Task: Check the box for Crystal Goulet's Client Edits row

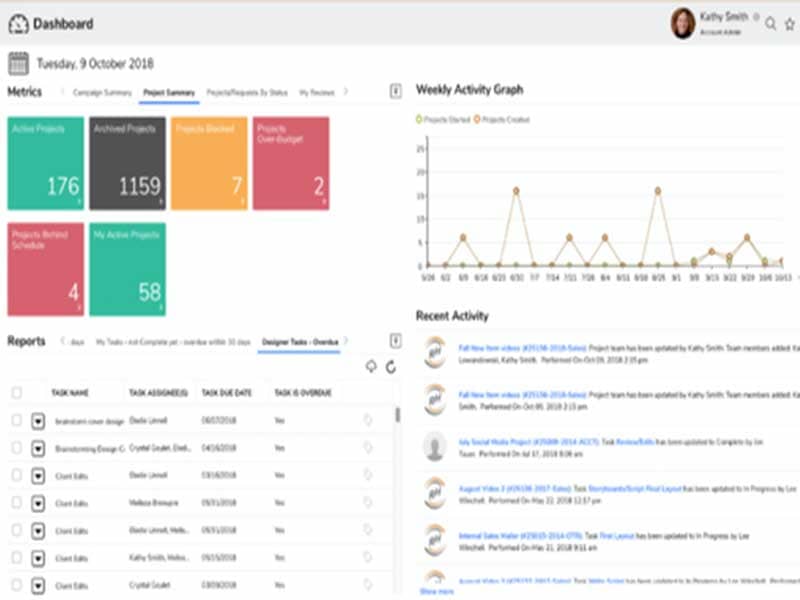Action: 16,587
